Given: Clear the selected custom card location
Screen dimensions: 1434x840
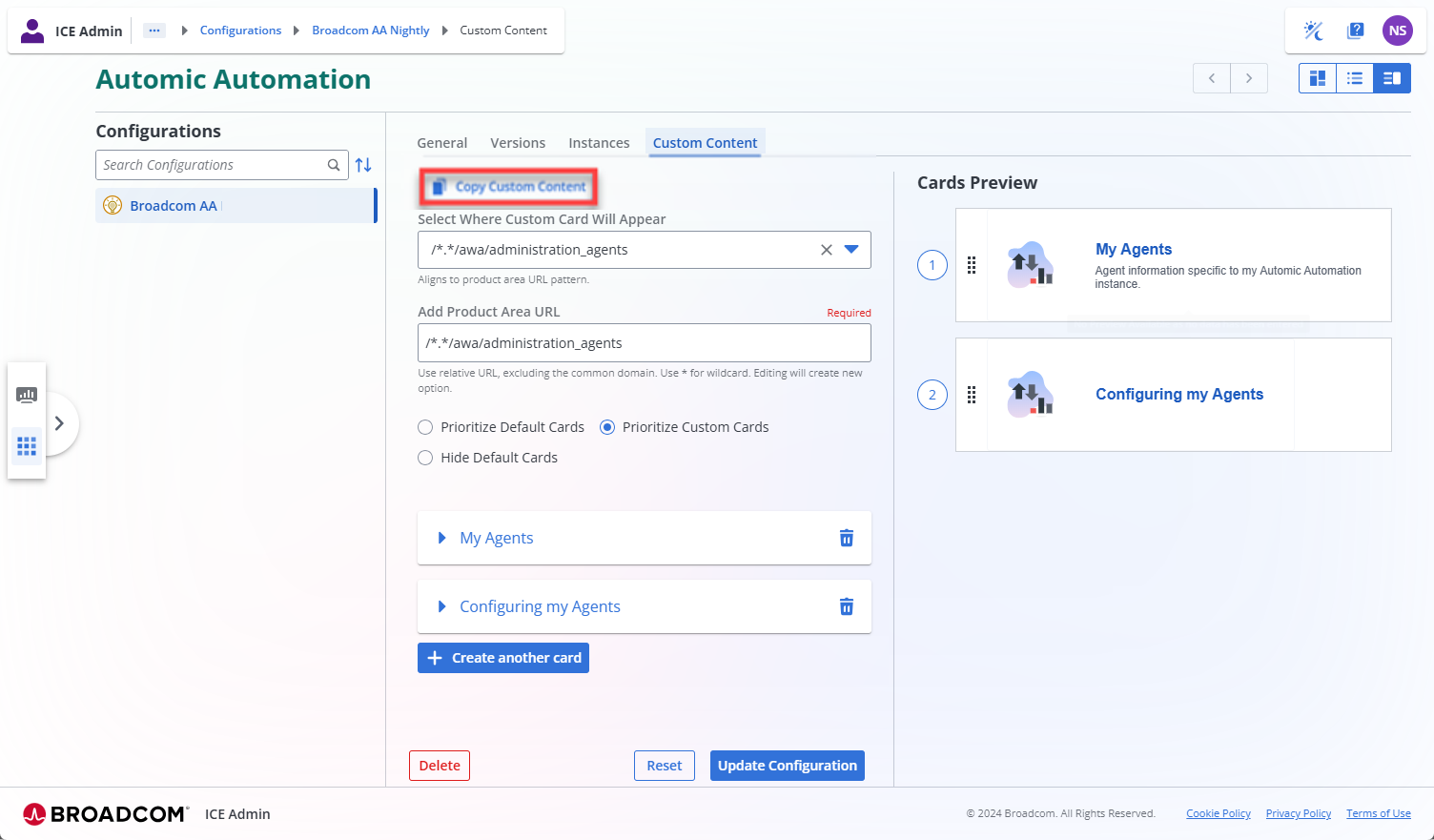Looking at the screenshot, I should pyautogui.click(x=827, y=250).
